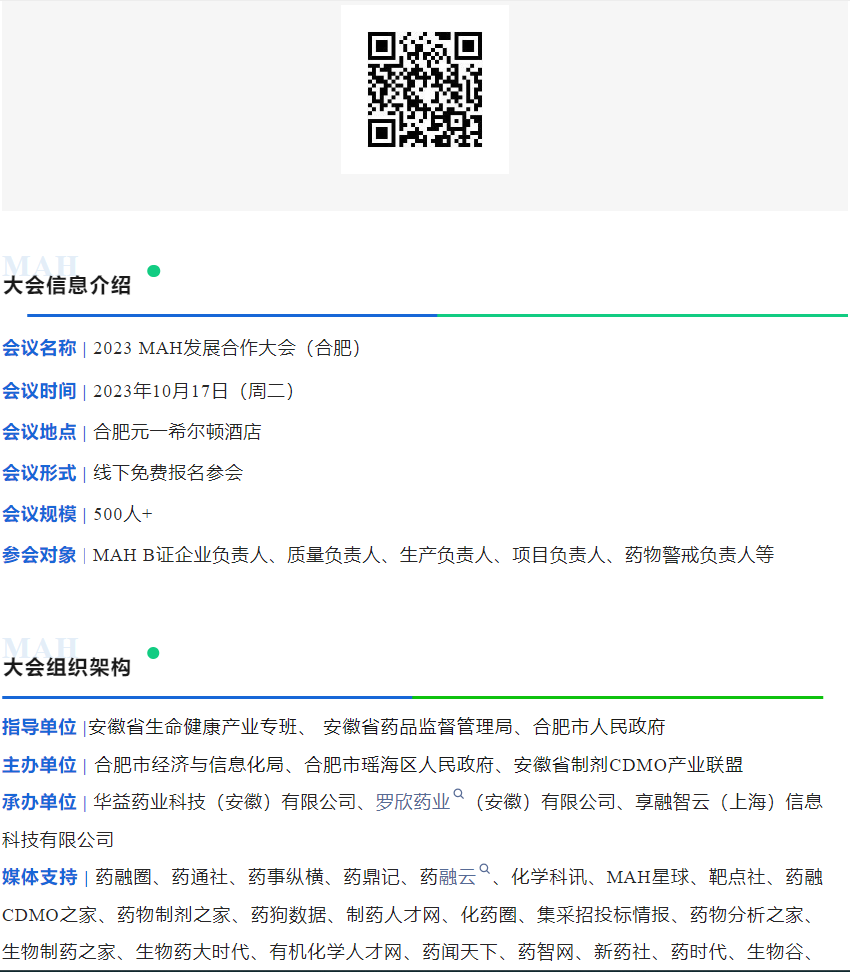Image resolution: width=850 pixels, height=972 pixels.
Task: Click text 合肥市人民政府
Action: [599, 727]
